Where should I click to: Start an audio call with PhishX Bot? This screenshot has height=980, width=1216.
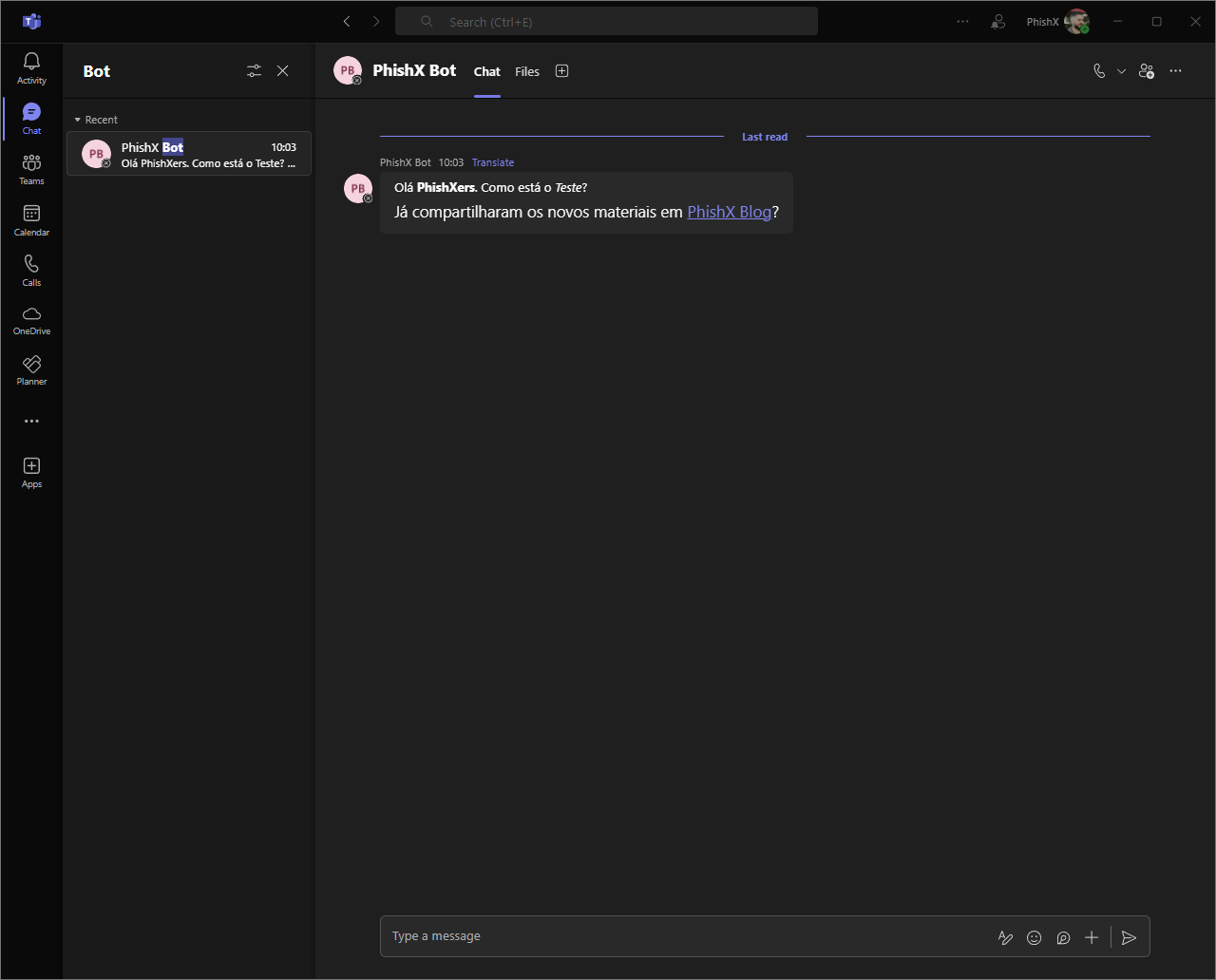point(1099,71)
